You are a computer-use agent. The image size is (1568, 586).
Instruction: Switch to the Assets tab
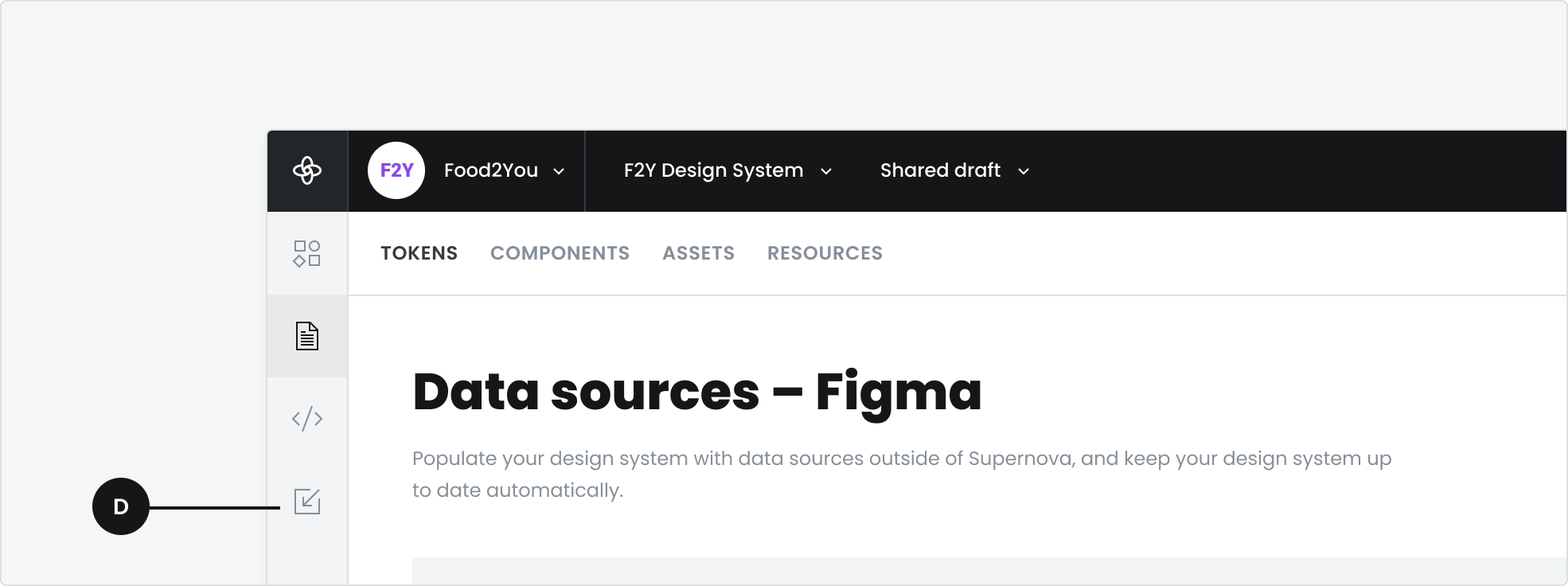click(x=699, y=253)
